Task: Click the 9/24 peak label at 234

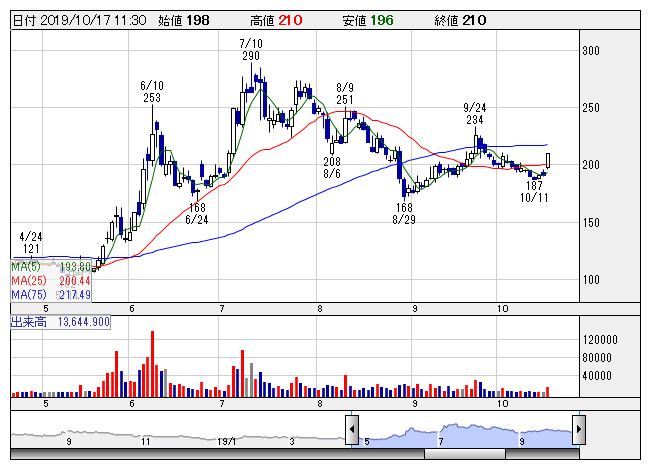Action: click(x=474, y=113)
